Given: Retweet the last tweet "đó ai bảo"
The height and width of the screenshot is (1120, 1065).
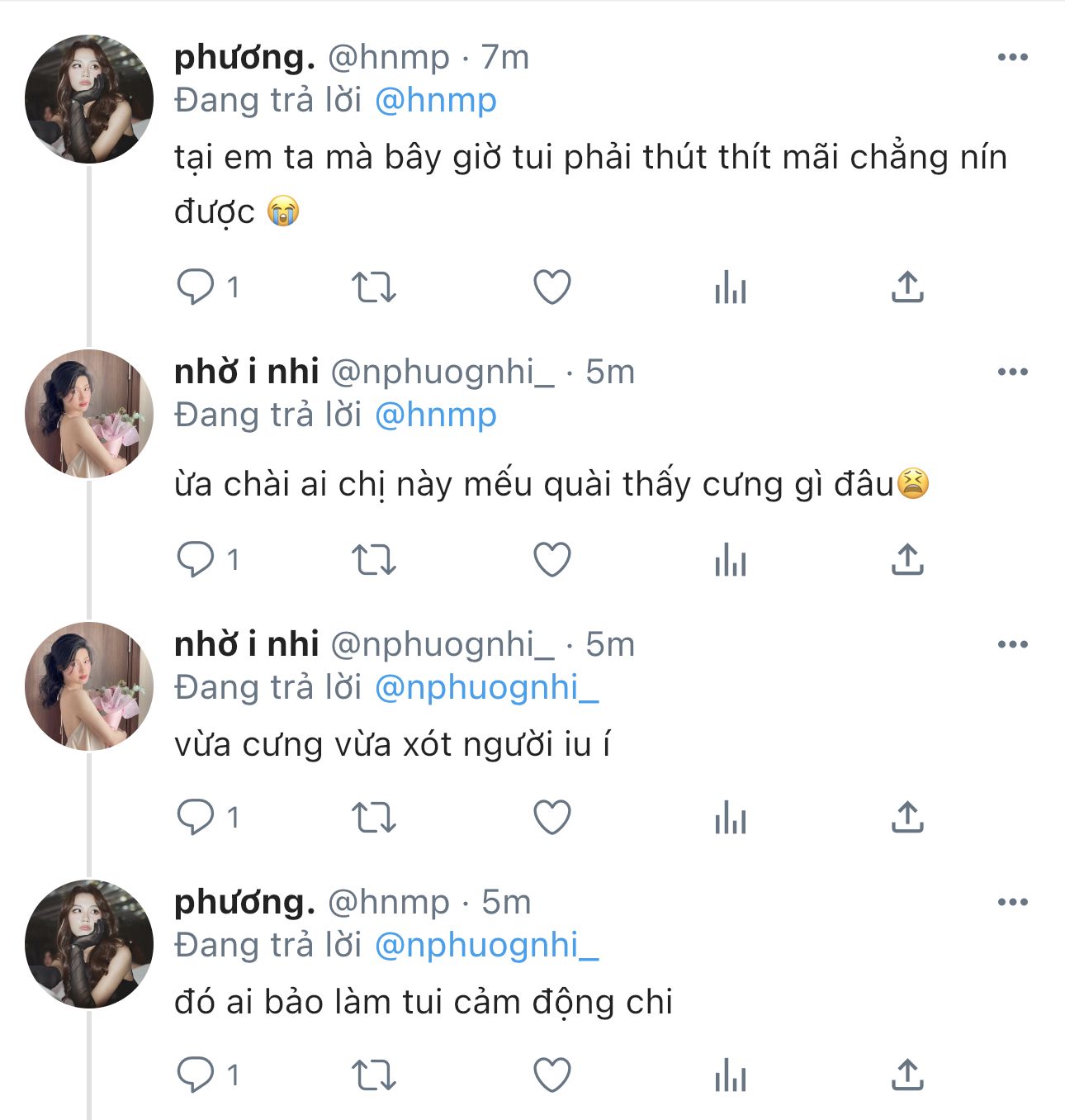Looking at the screenshot, I should click(374, 1075).
